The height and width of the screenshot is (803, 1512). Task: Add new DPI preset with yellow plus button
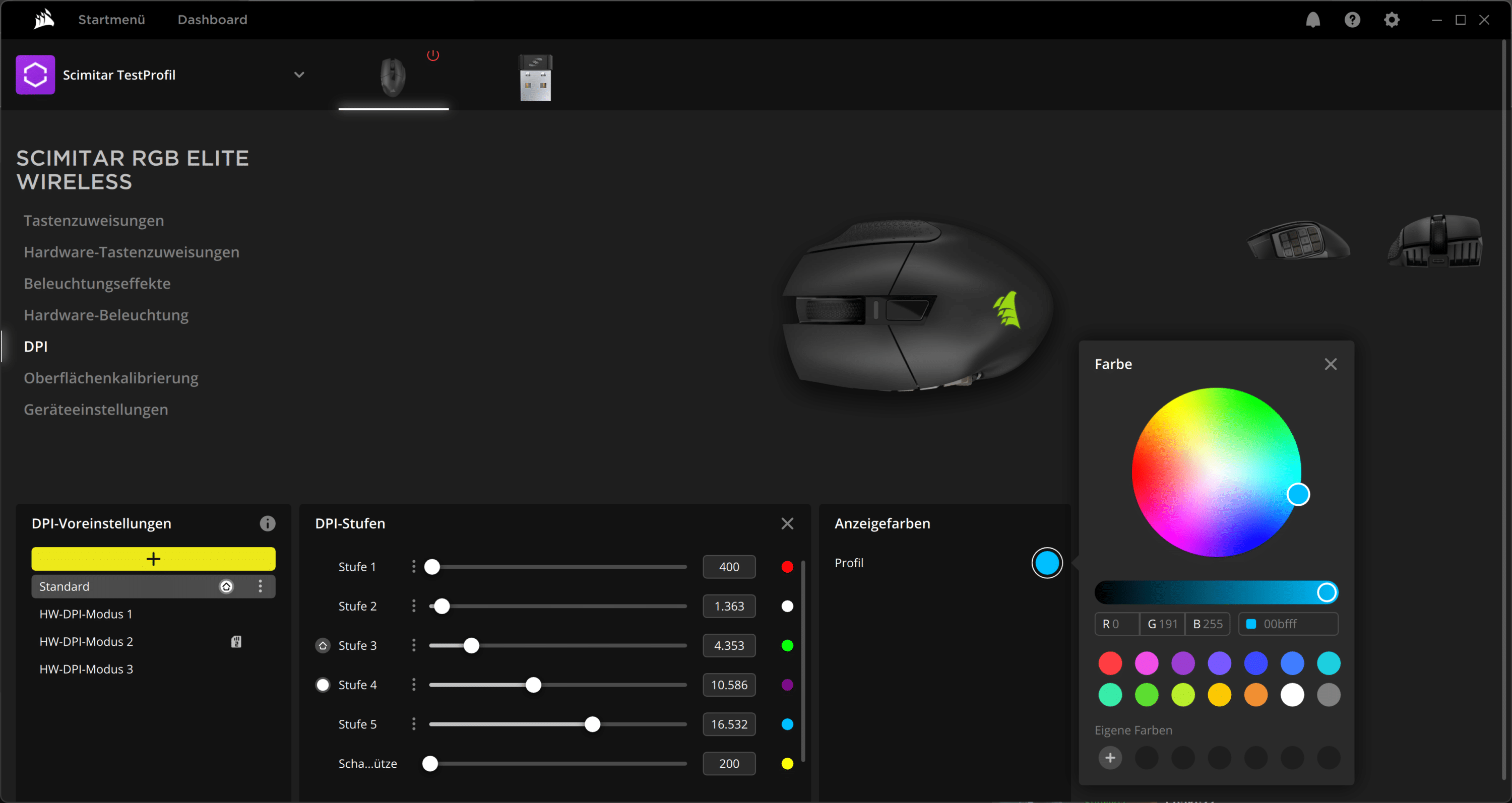tap(153, 558)
